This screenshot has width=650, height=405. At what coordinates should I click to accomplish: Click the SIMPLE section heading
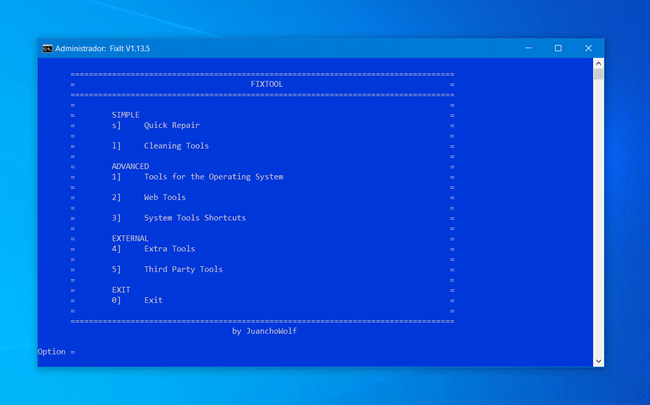[126, 115]
